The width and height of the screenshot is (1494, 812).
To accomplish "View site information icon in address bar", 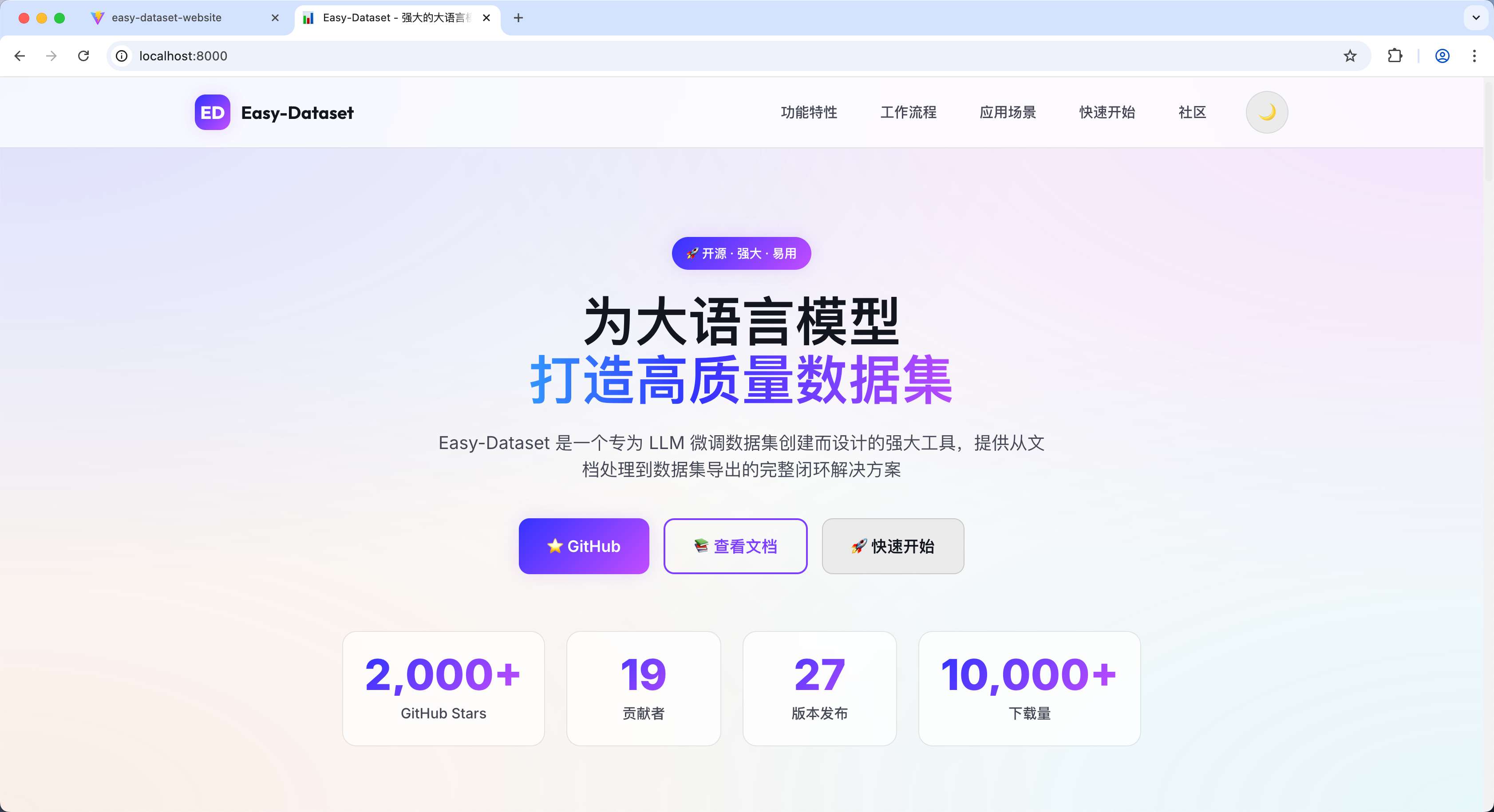I will (122, 55).
